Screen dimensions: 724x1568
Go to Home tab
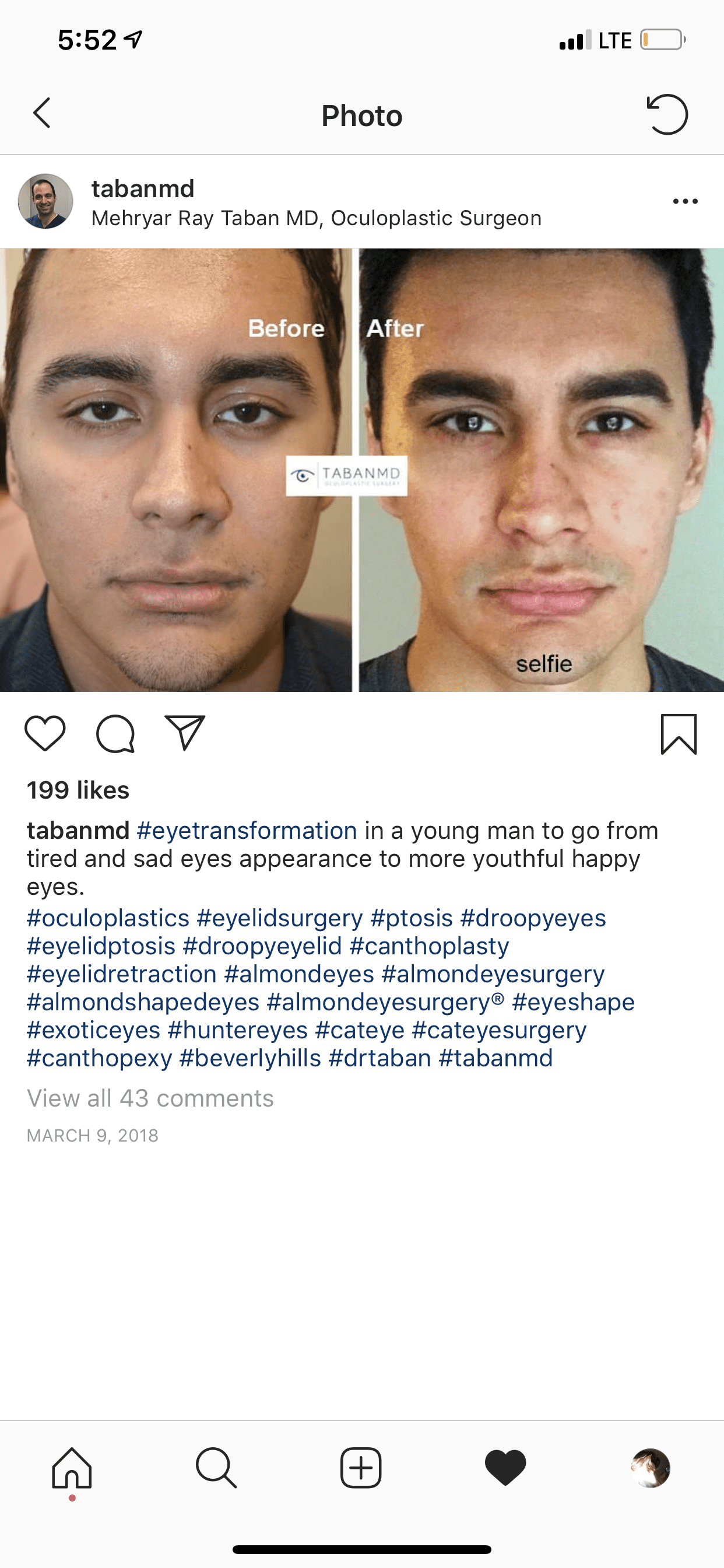point(72,1468)
